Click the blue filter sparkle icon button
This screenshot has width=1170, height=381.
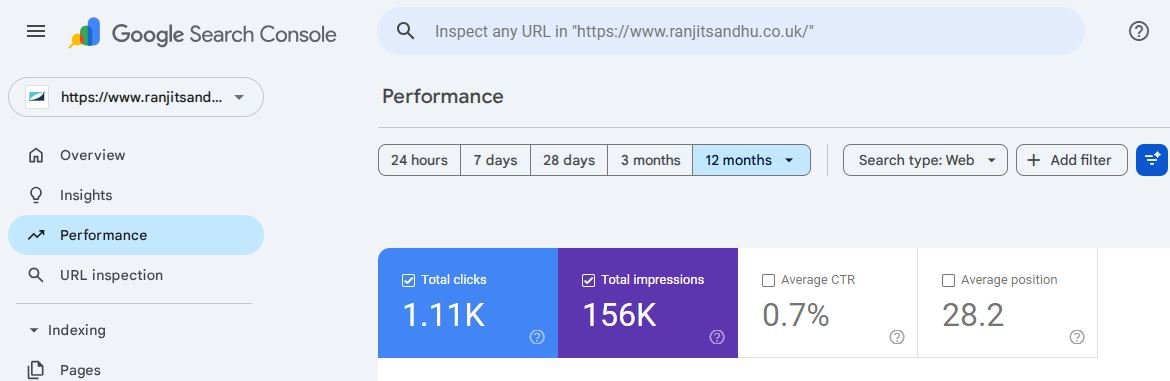[x=1151, y=160]
